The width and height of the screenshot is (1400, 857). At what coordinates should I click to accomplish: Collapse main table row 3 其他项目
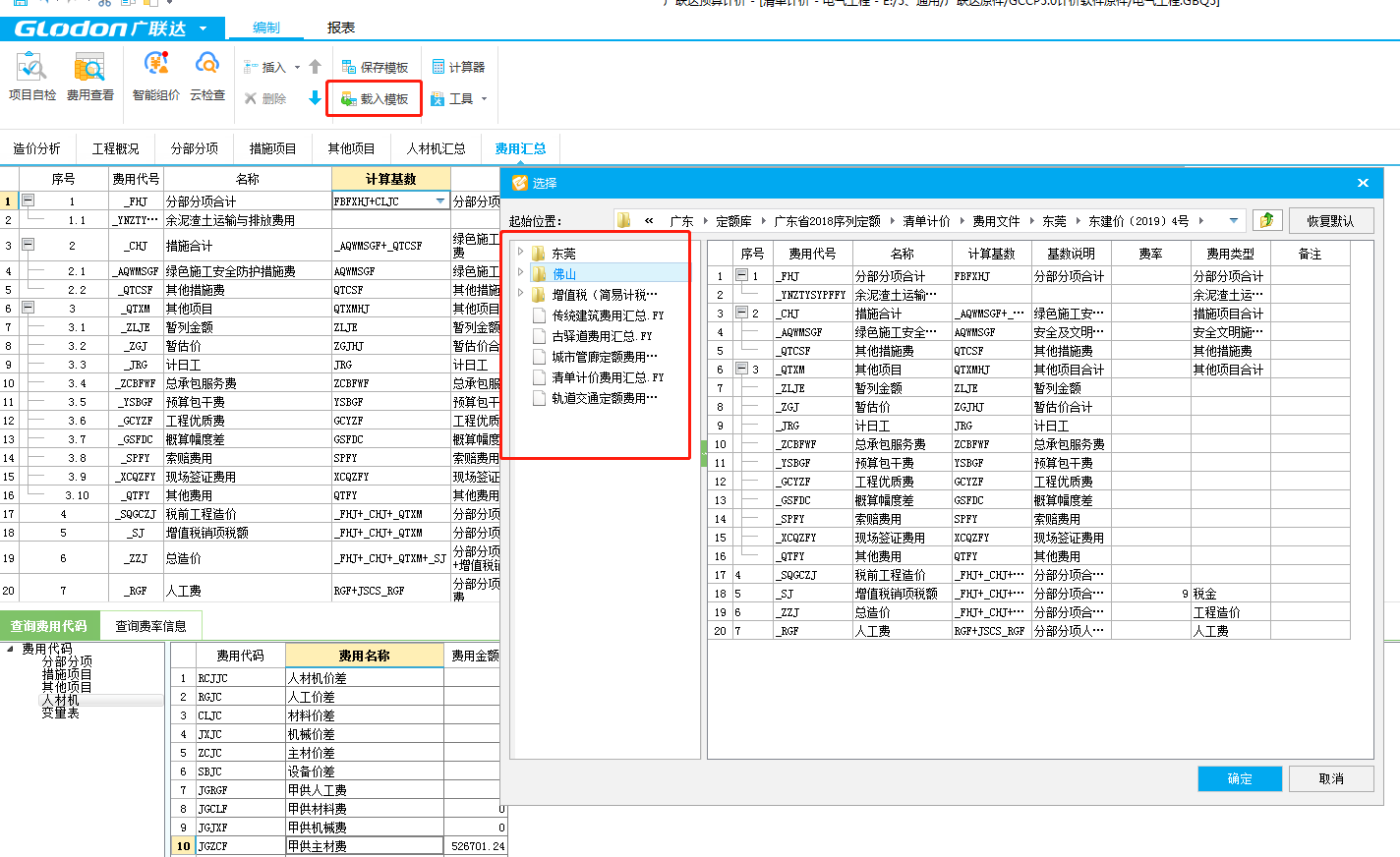click(x=28, y=308)
